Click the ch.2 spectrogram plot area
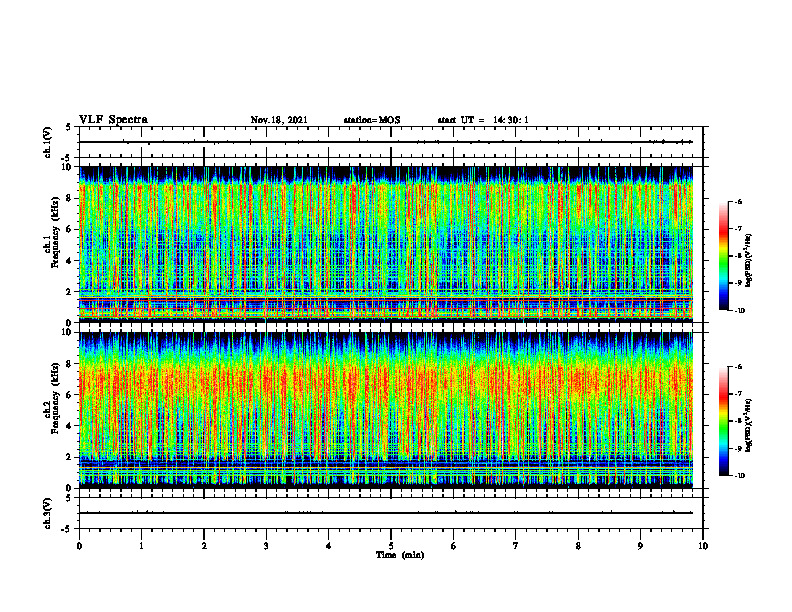The width and height of the screenshot is (792, 612). pyautogui.click(x=386, y=410)
